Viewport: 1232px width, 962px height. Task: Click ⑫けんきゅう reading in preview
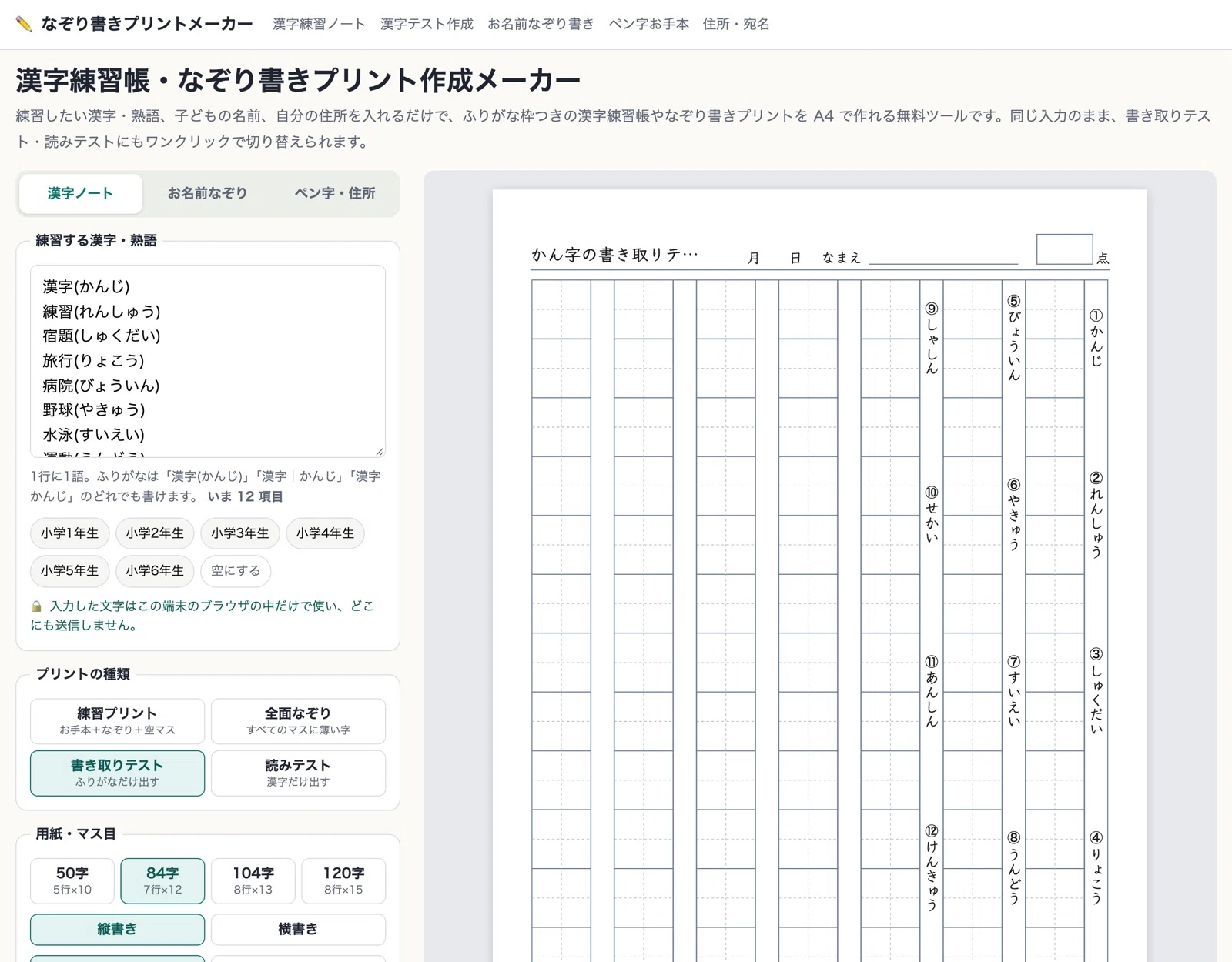pos(932,867)
